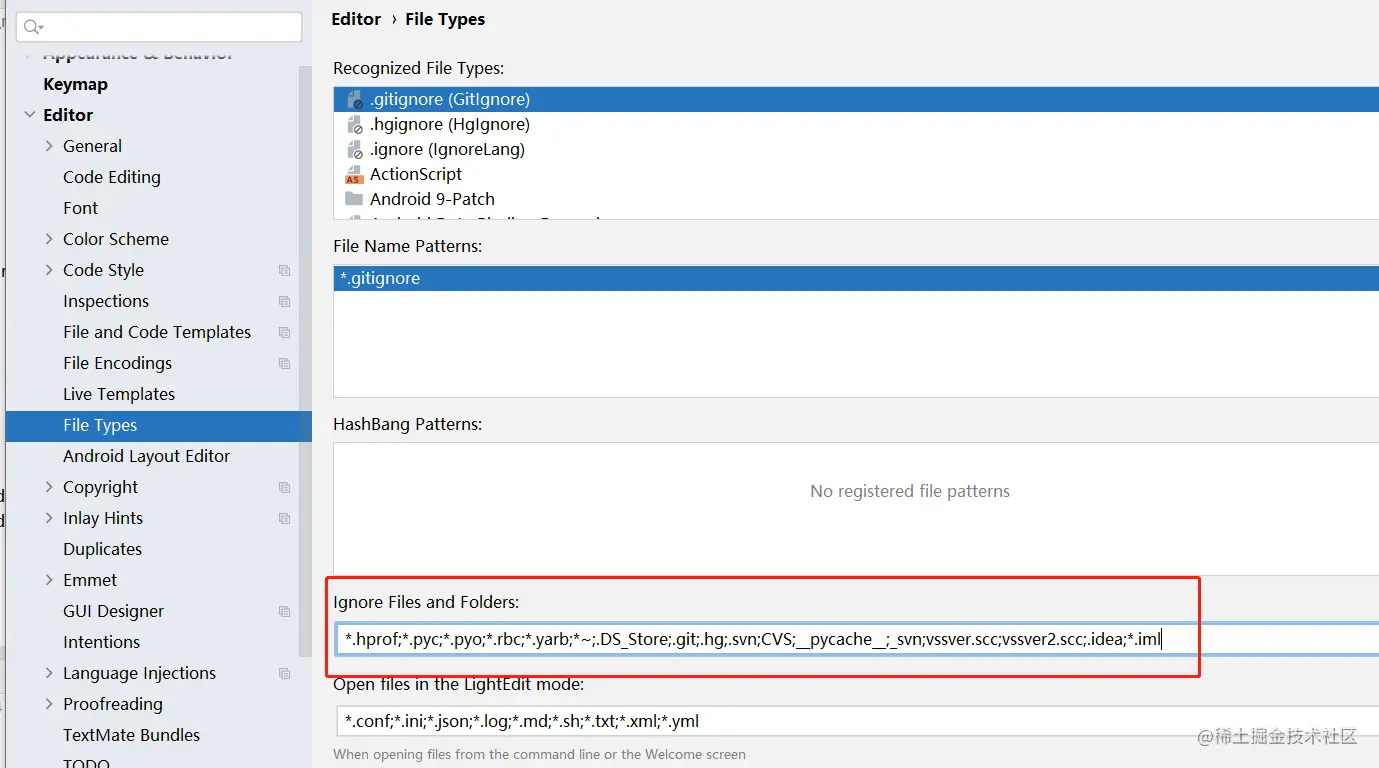Expand the Emmet node
This screenshot has width=1379, height=768.
(x=50, y=580)
